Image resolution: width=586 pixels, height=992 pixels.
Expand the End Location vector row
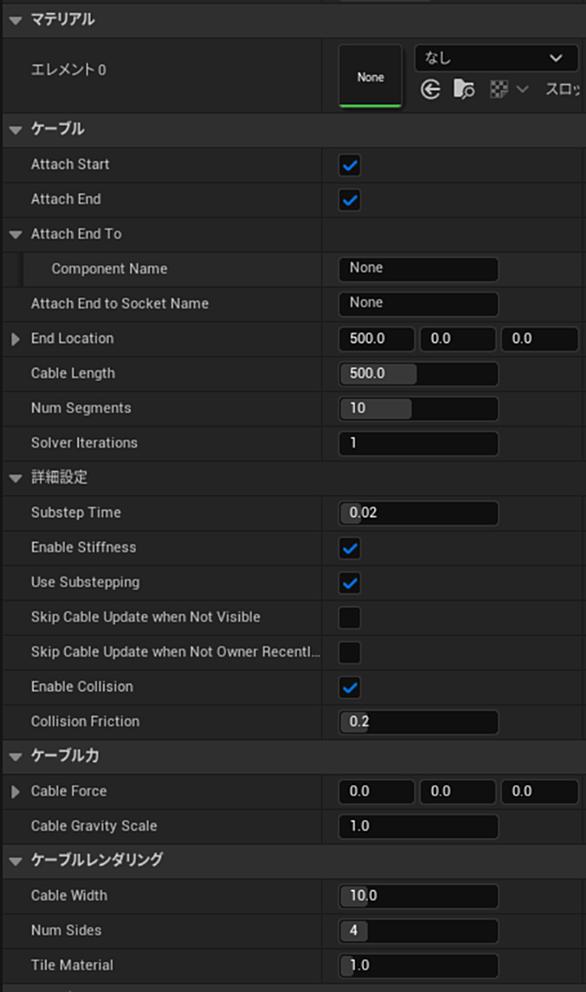coord(16,338)
